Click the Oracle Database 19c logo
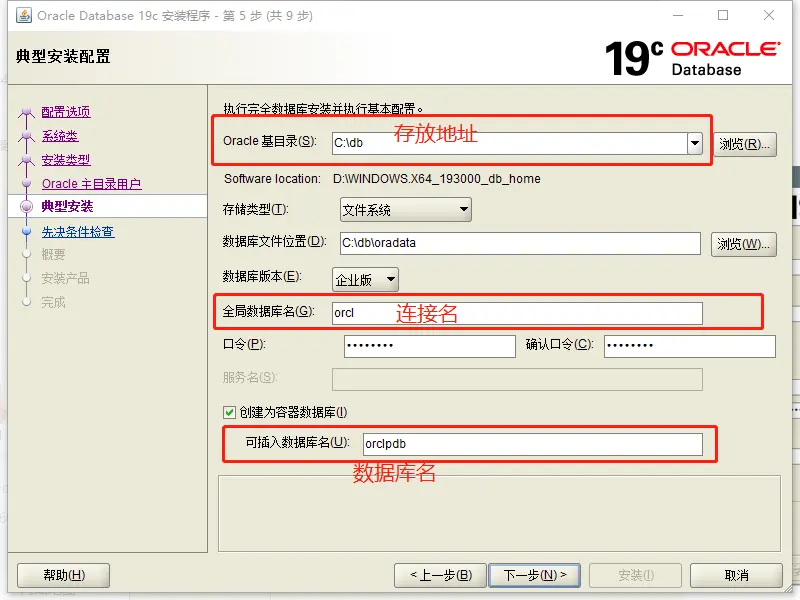Viewport: 800px width, 600px height. [x=692, y=58]
